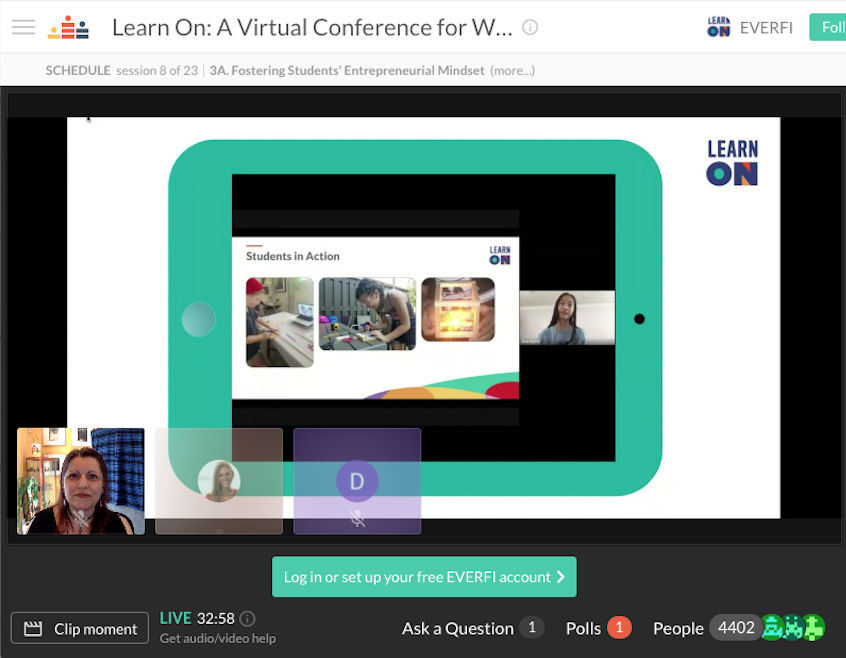Select the blonde presenter's avatar tile
846x658 pixels.
[x=219, y=481]
